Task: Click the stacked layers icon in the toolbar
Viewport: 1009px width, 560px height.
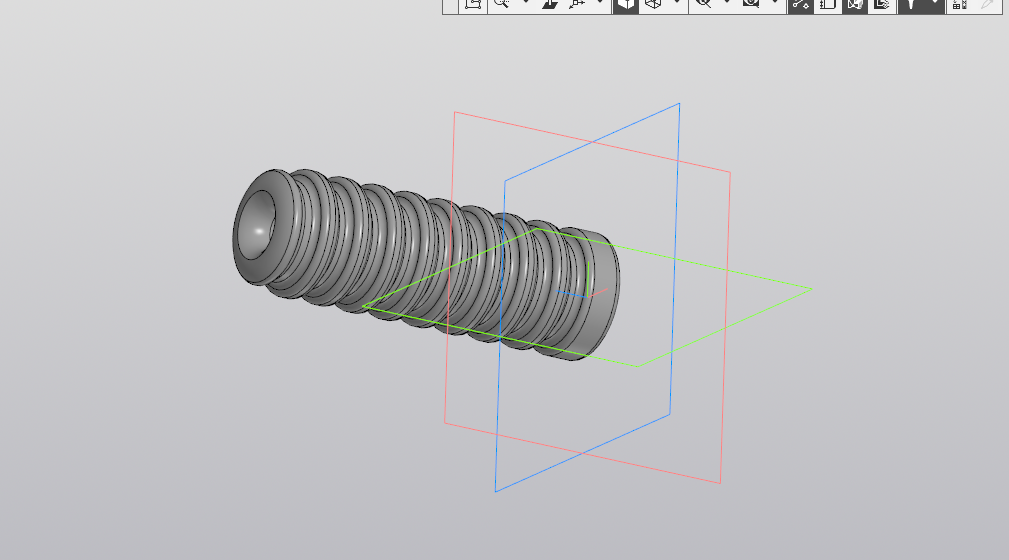Action: coord(882,5)
